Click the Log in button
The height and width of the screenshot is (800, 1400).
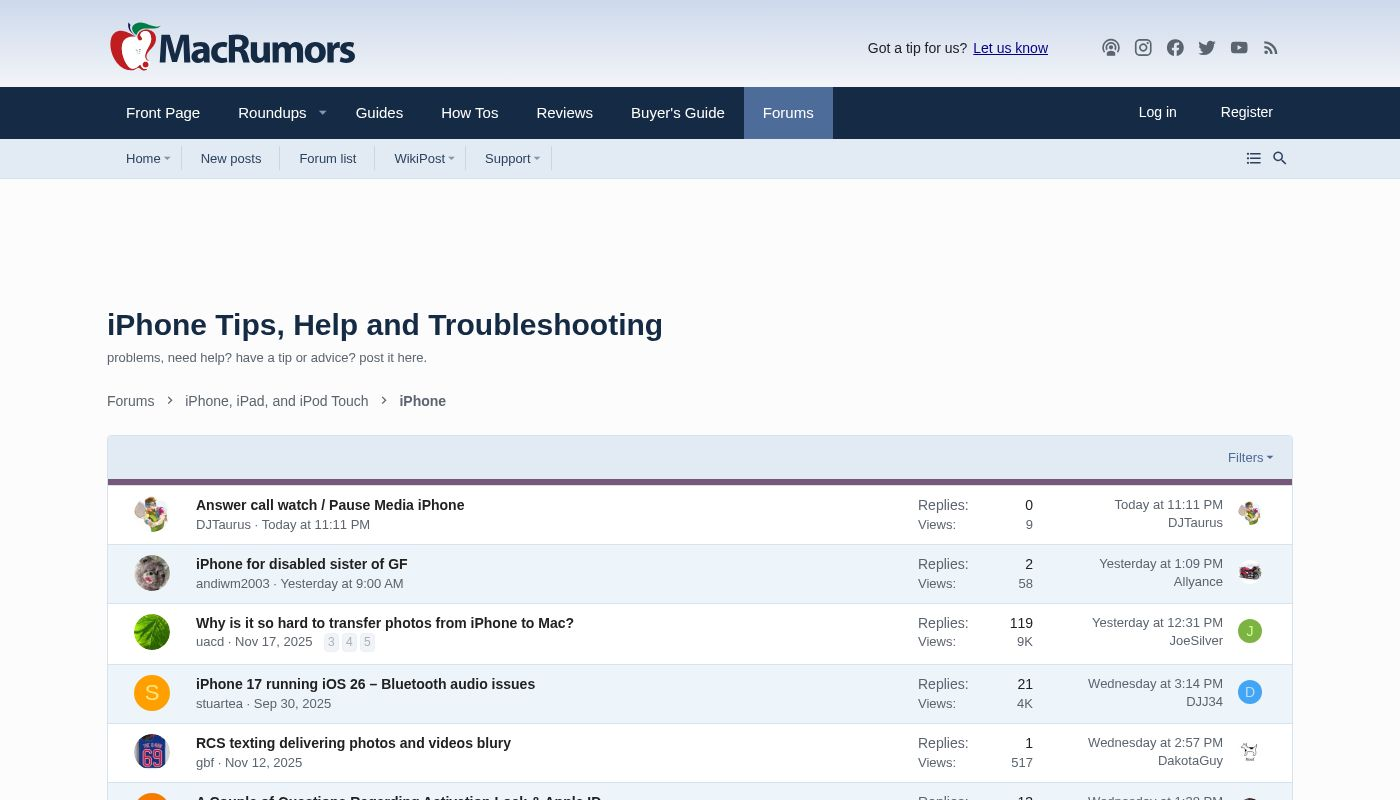[x=1157, y=112]
